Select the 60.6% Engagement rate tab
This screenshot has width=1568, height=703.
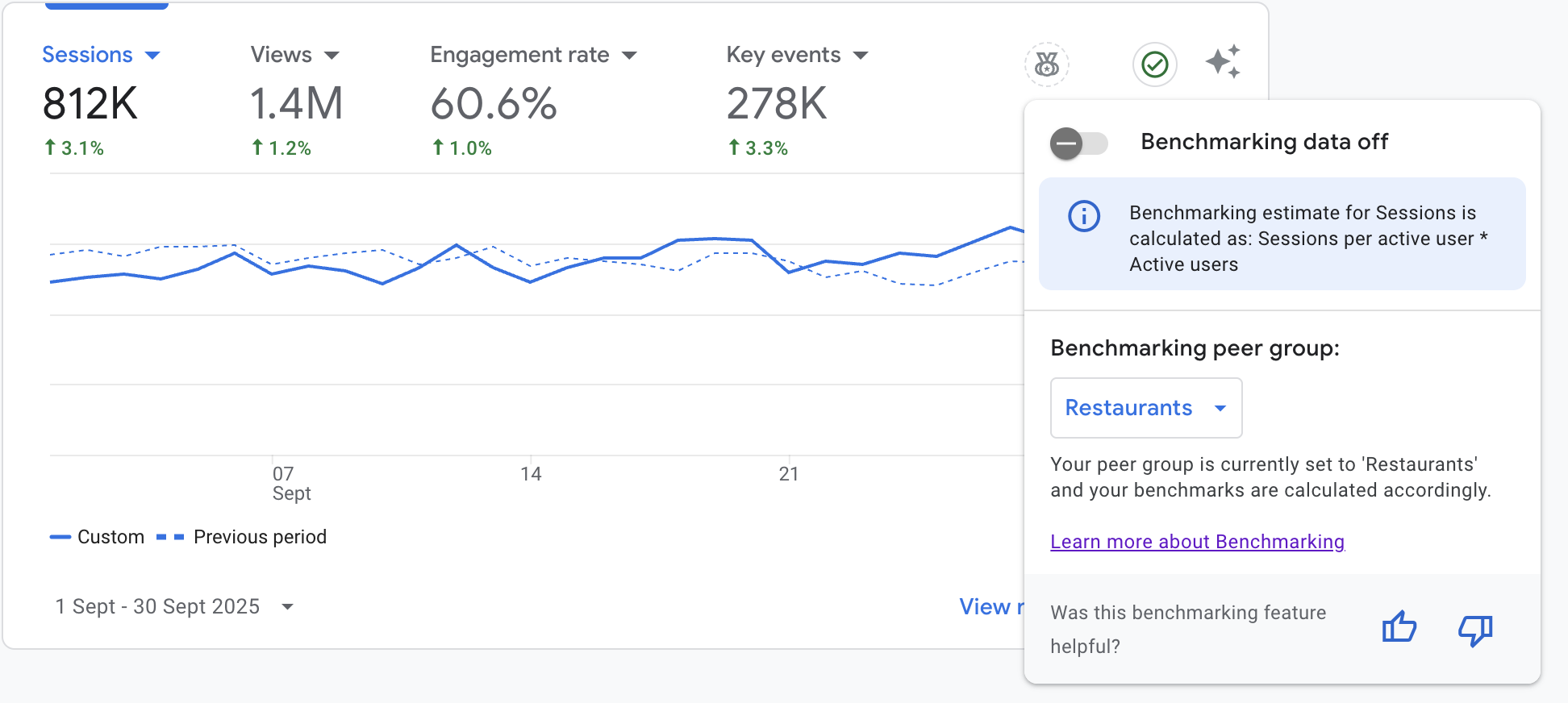[x=494, y=105]
